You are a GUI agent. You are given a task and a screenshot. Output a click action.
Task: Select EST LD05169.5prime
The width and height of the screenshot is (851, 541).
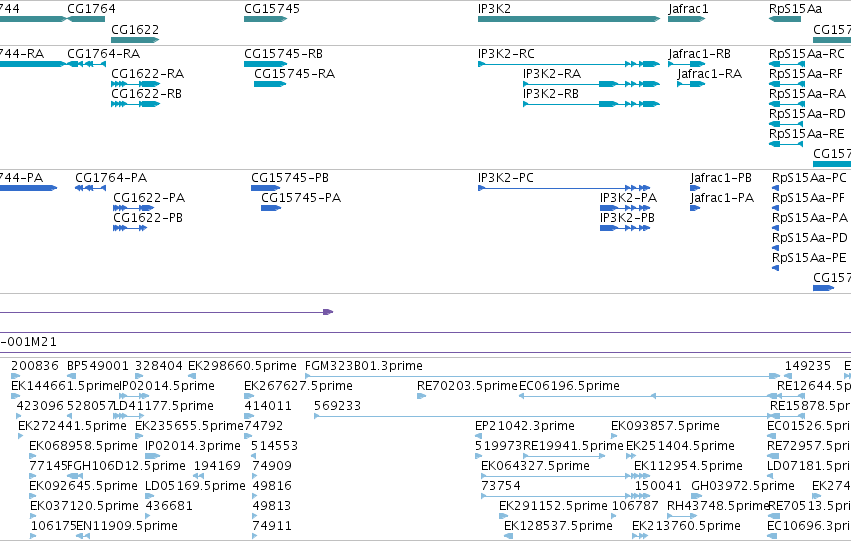pyautogui.click(x=149, y=497)
